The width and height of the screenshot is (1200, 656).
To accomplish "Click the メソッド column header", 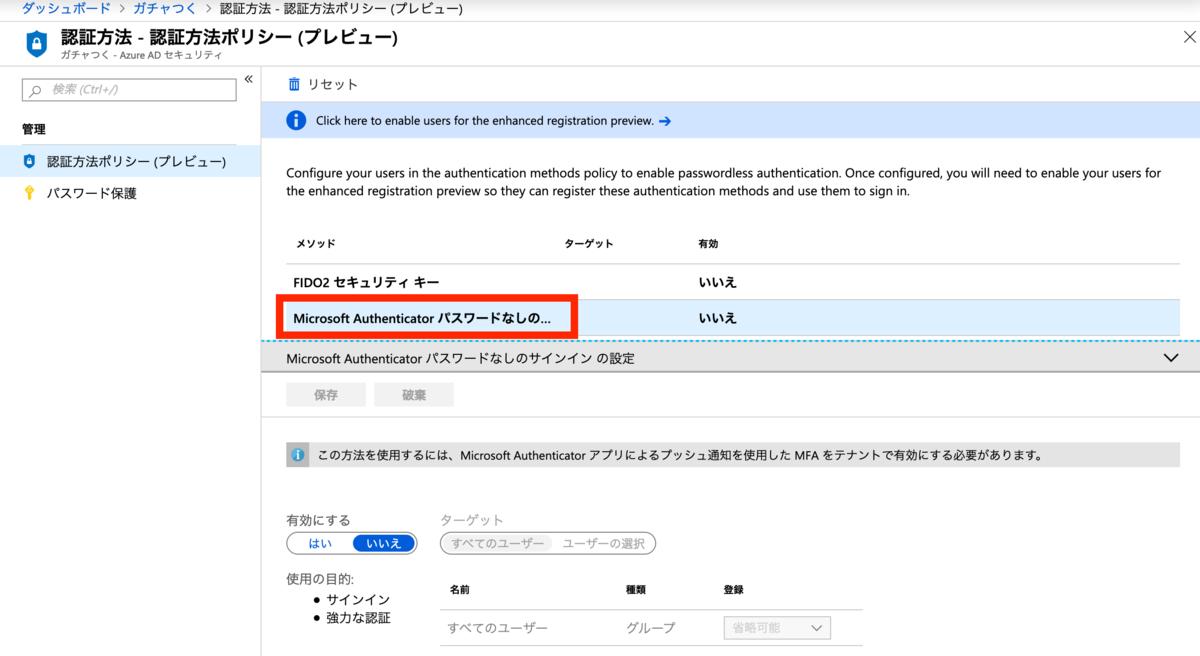I will pyautogui.click(x=316, y=244).
